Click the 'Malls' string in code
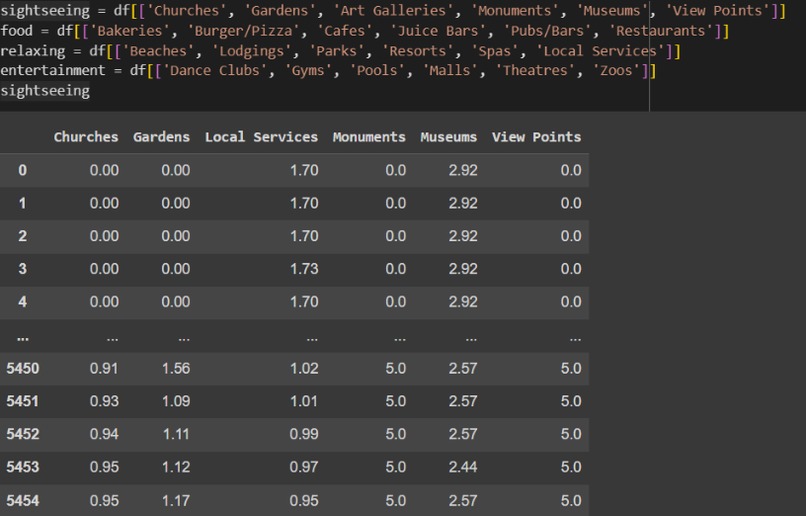 tap(450, 70)
